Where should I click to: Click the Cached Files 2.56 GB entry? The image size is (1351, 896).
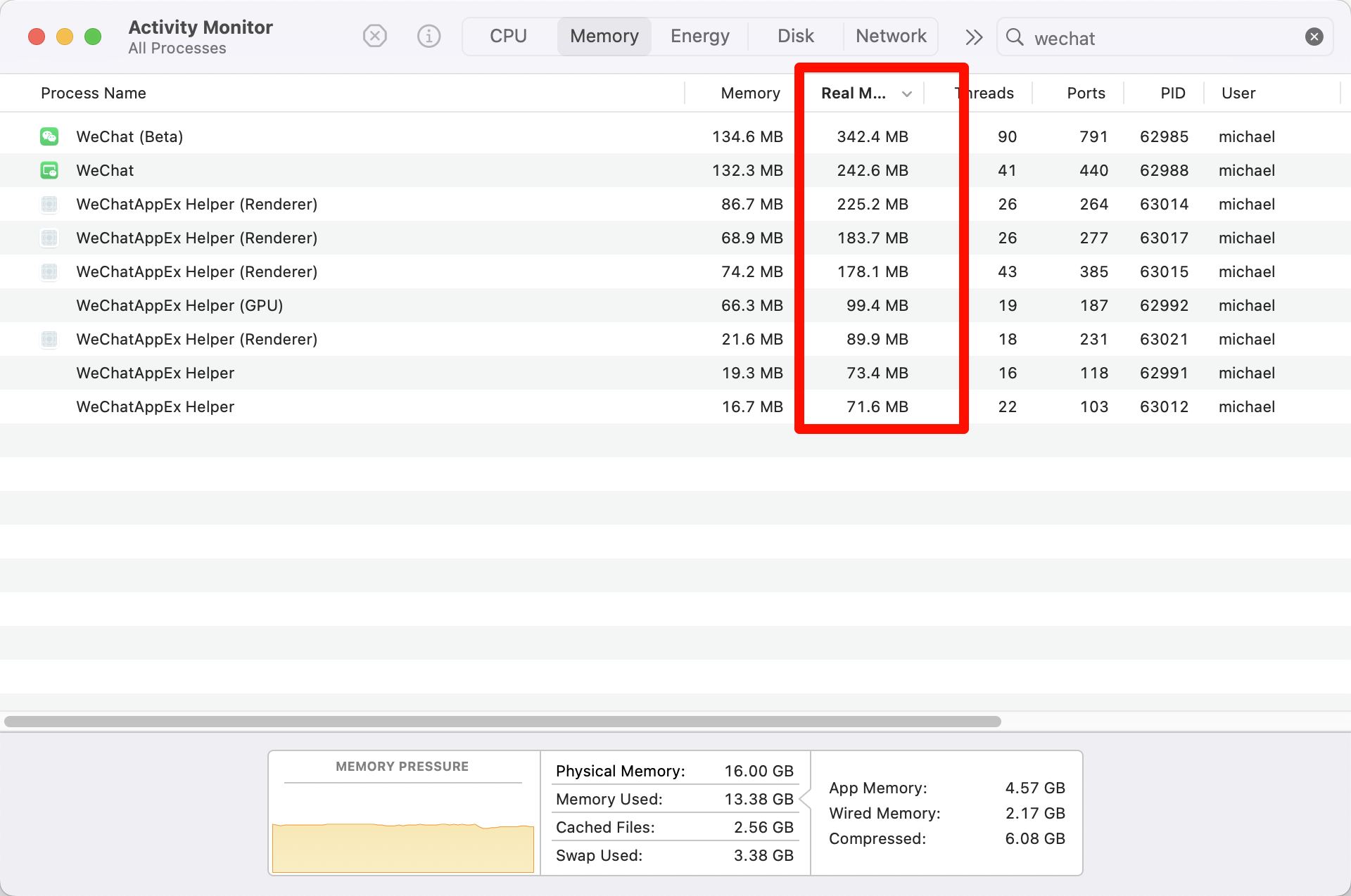click(675, 827)
